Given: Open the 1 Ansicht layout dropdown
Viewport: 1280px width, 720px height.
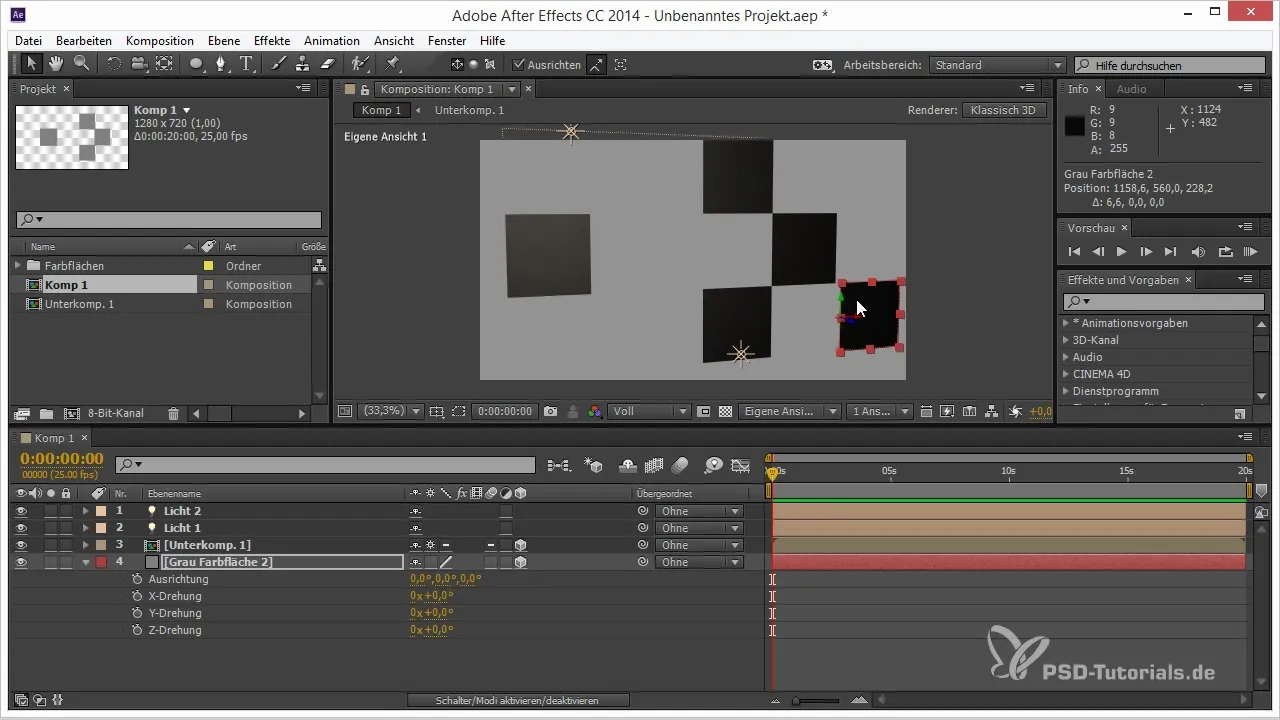Looking at the screenshot, I should coord(879,411).
